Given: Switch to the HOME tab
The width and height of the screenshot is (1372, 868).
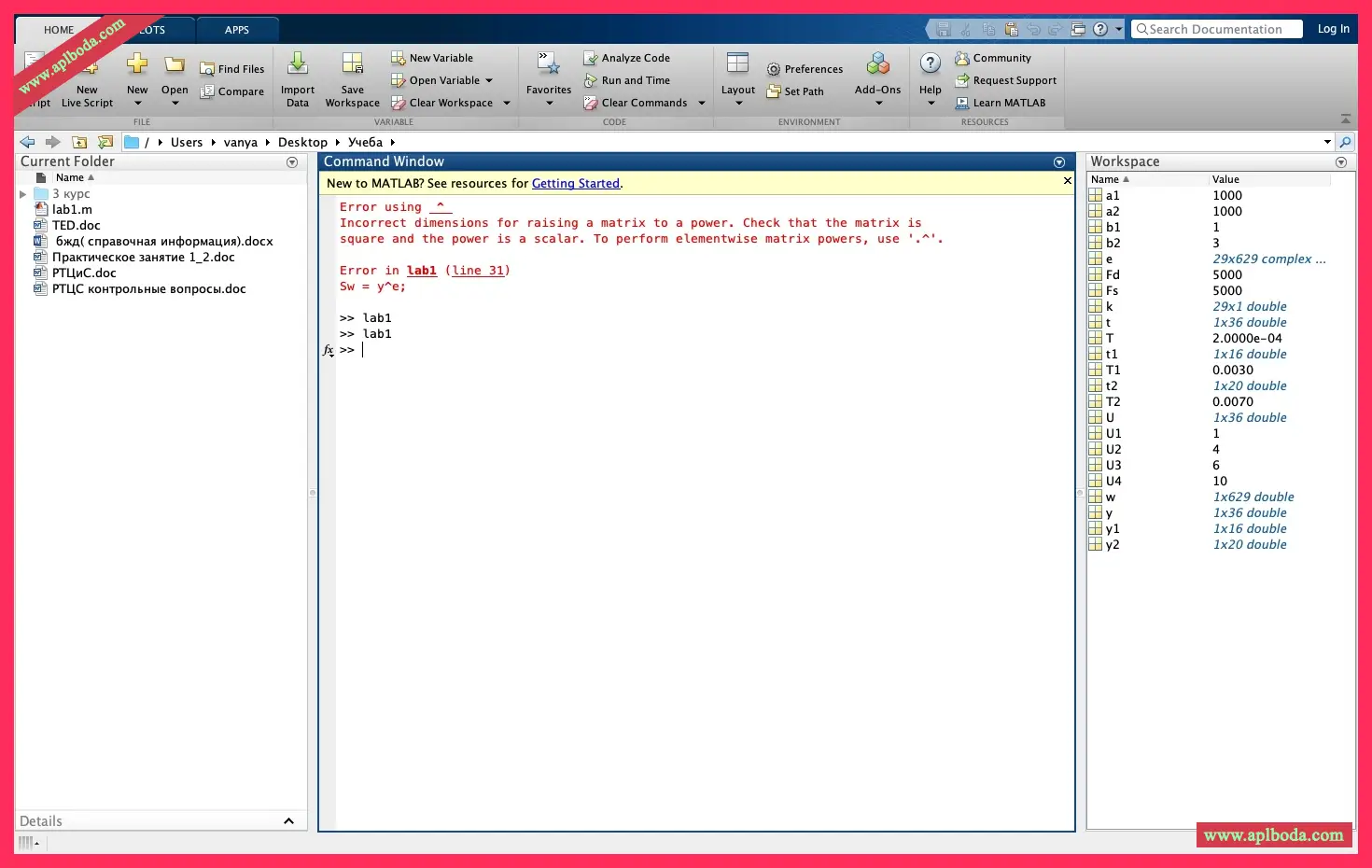Looking at the screenshot, I should pos(59,30).
